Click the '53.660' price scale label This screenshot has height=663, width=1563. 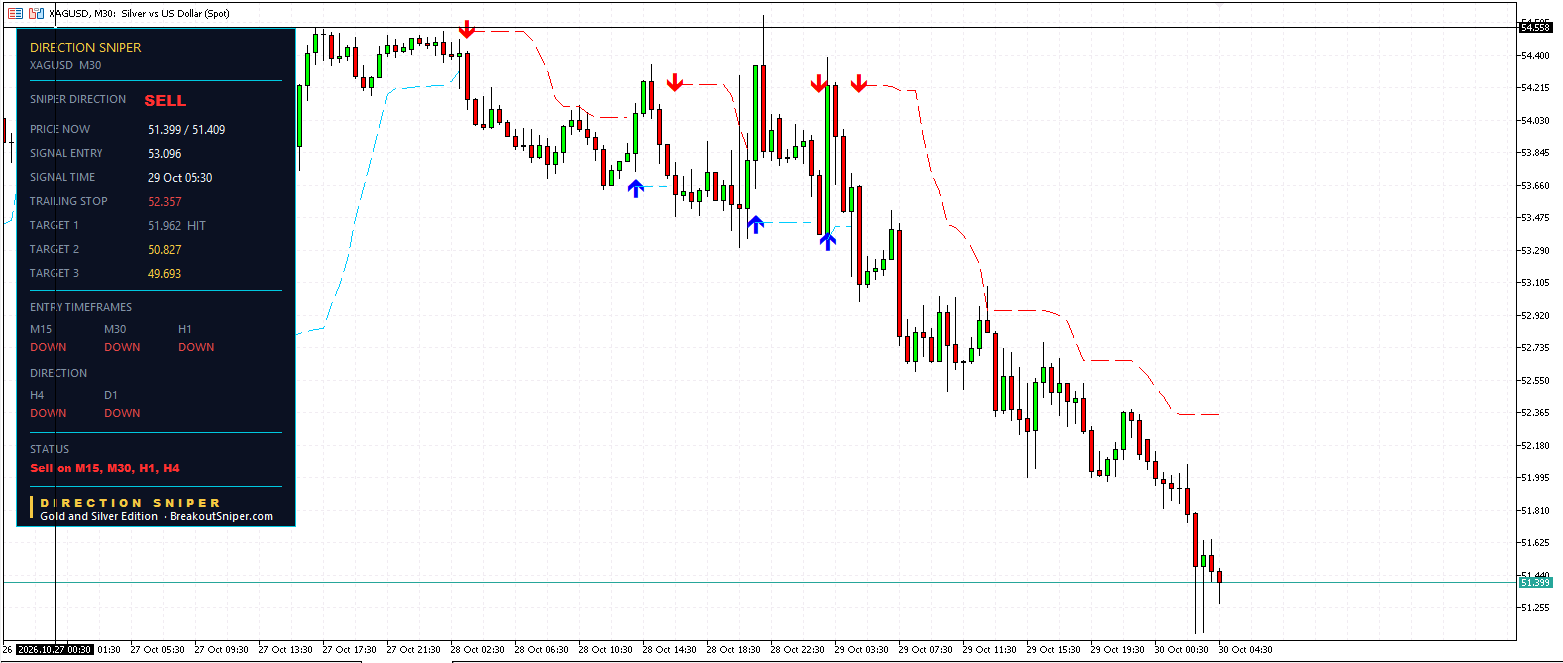coord(1536,185)
